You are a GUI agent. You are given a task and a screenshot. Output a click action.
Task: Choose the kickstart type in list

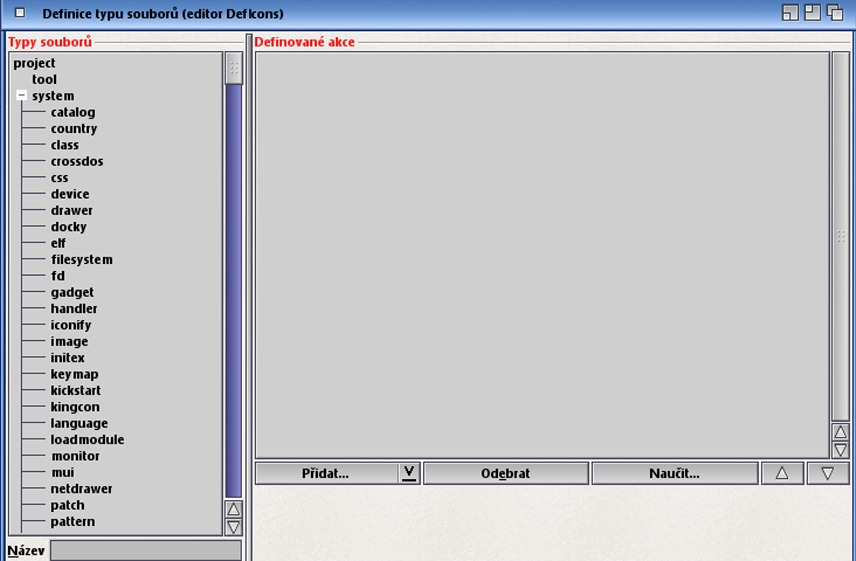pyautogui.click(x=75, y=390)
